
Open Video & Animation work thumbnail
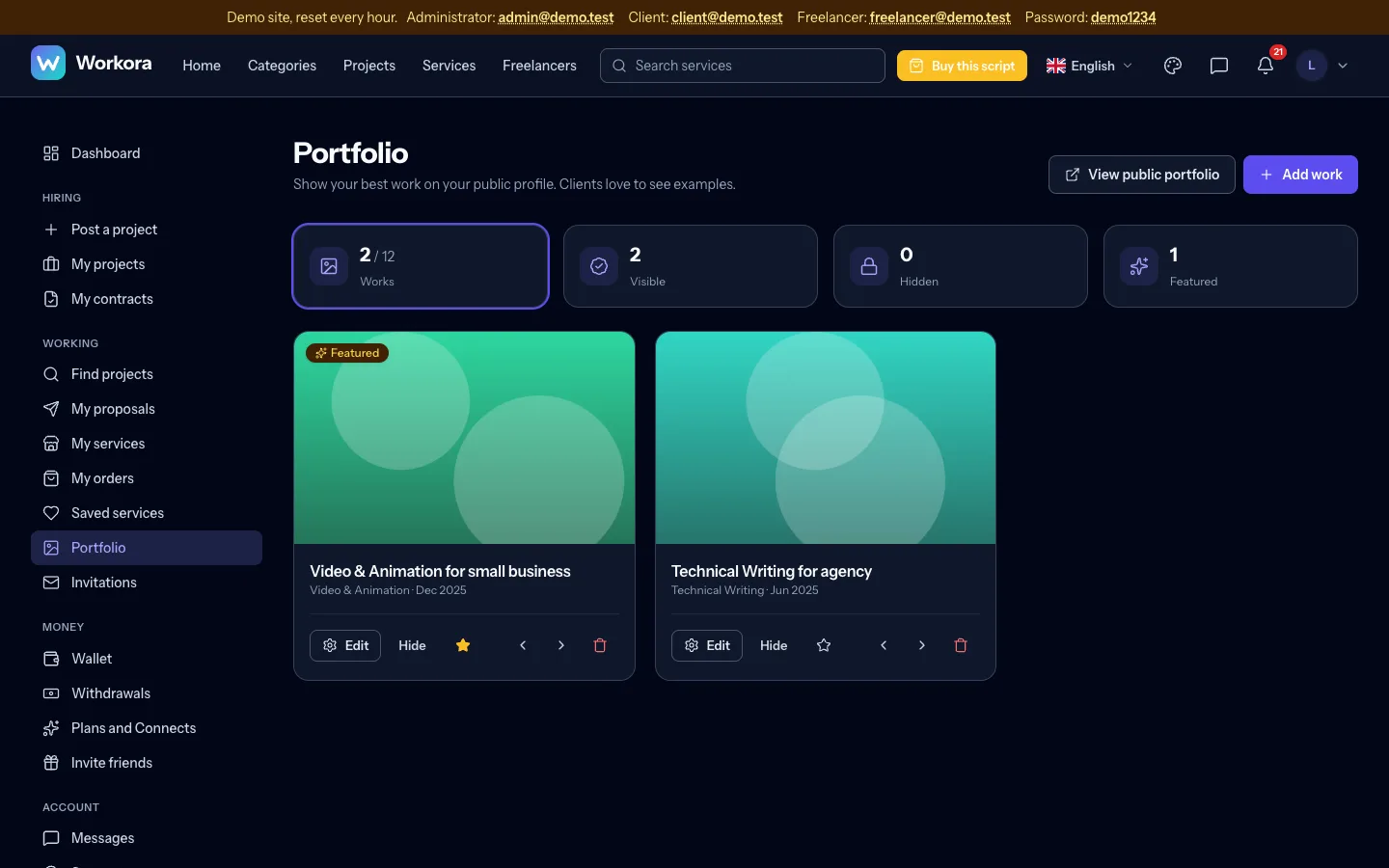coord(464,438)
